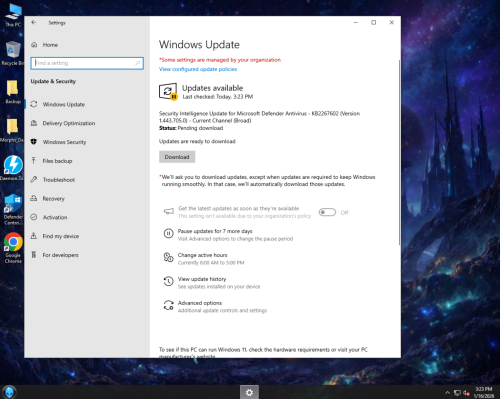Select Windows Update in sidebar

coord(63,104)
